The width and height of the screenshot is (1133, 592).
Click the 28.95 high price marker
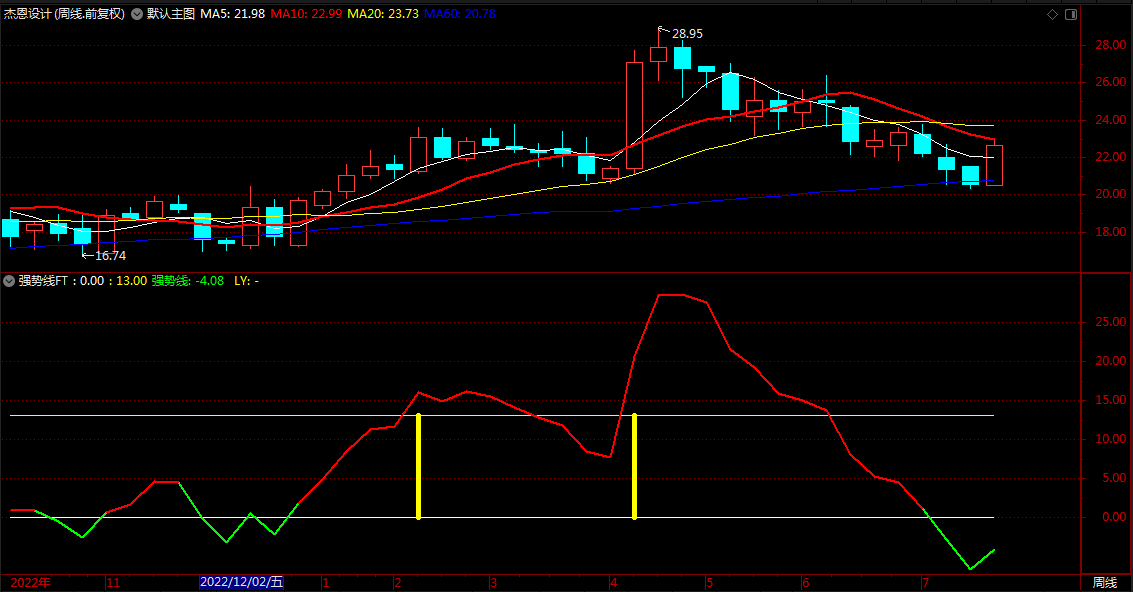[686, 34]
